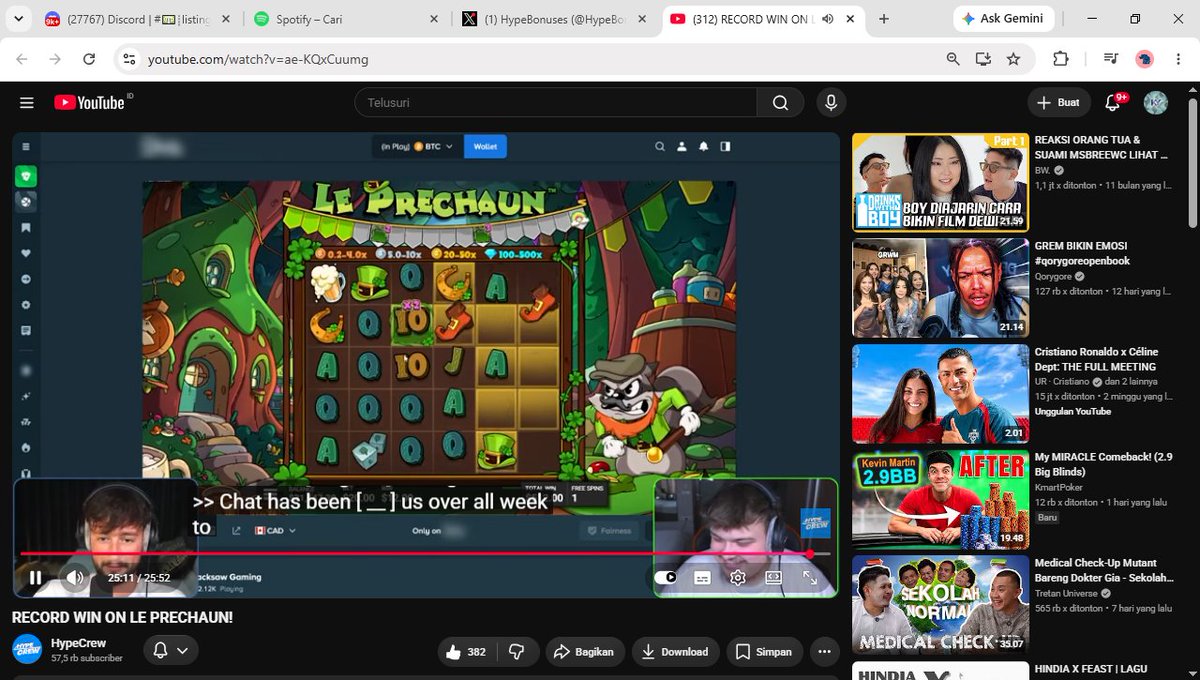The width and height of the screenshot is (1200, 680).
Task: Open more actions three-dot menu below video
Action: click(824, 651)
